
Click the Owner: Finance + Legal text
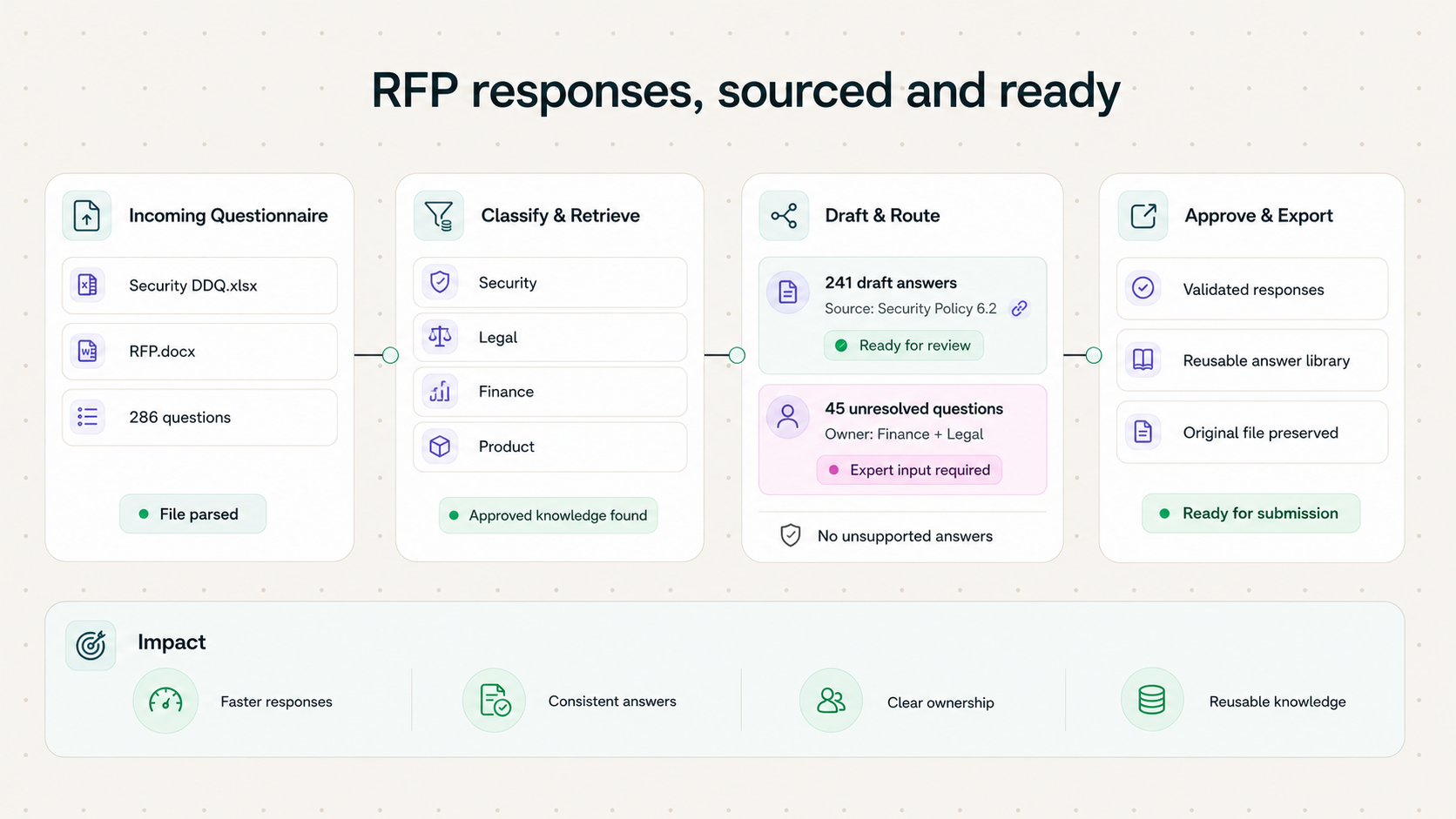point(904,434)
